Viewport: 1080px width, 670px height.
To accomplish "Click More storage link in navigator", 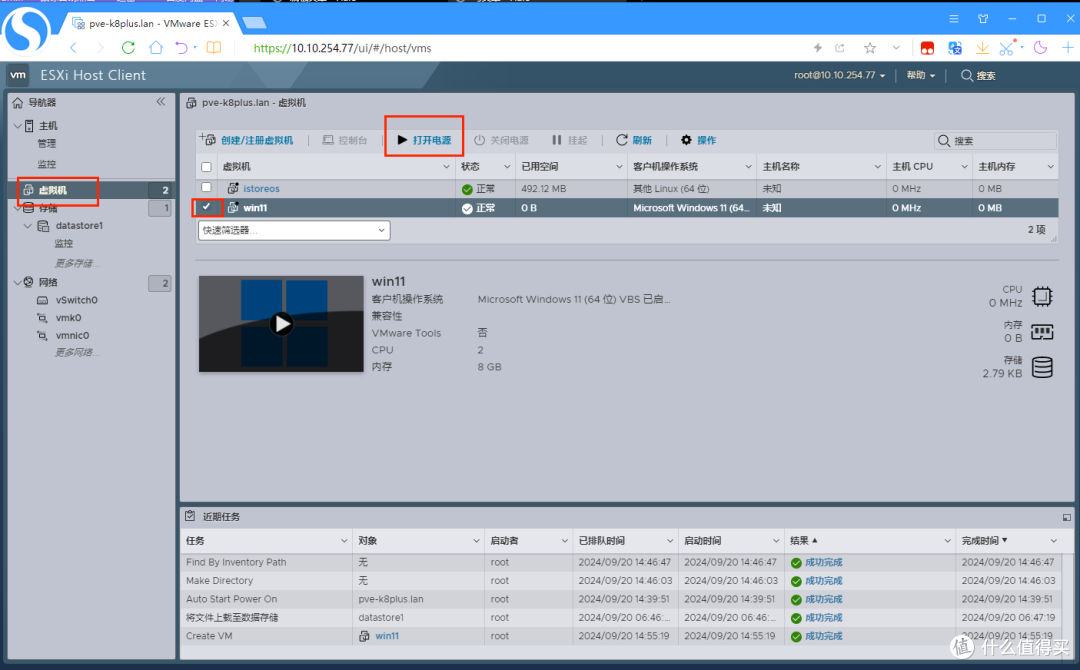I will [77, 264].
